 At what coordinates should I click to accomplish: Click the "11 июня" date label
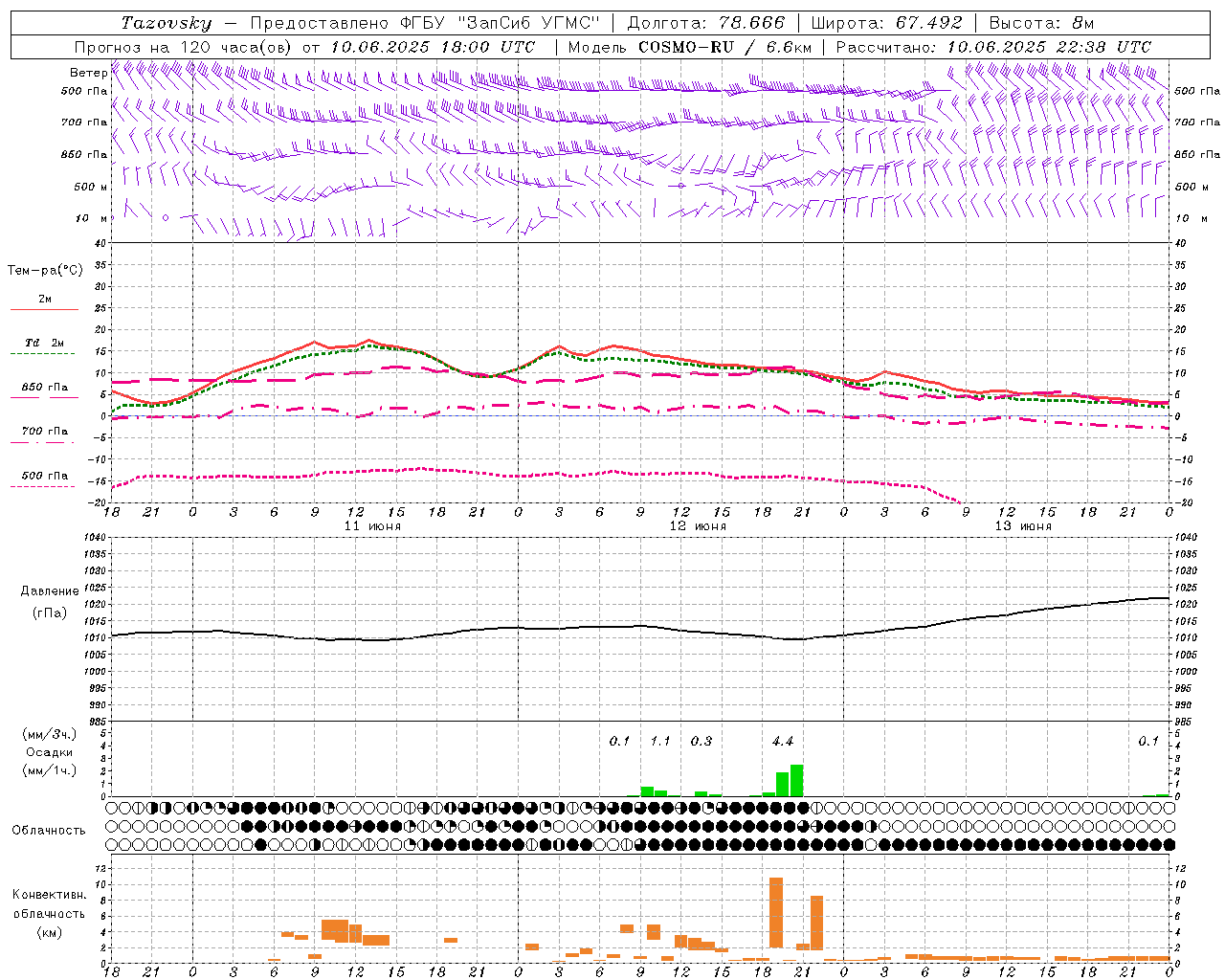coord(372,526)
